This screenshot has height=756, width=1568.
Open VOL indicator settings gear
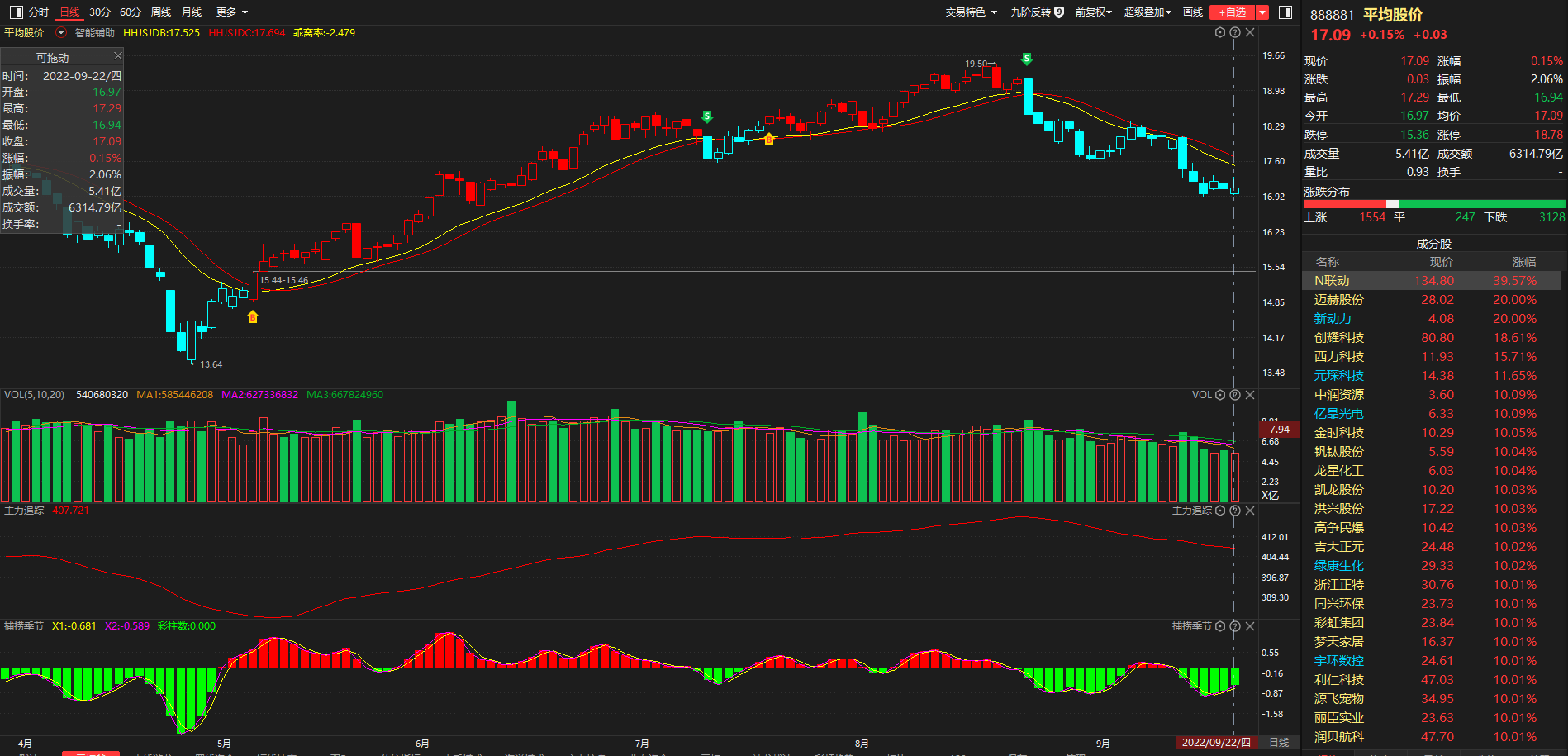point(1220,395)
